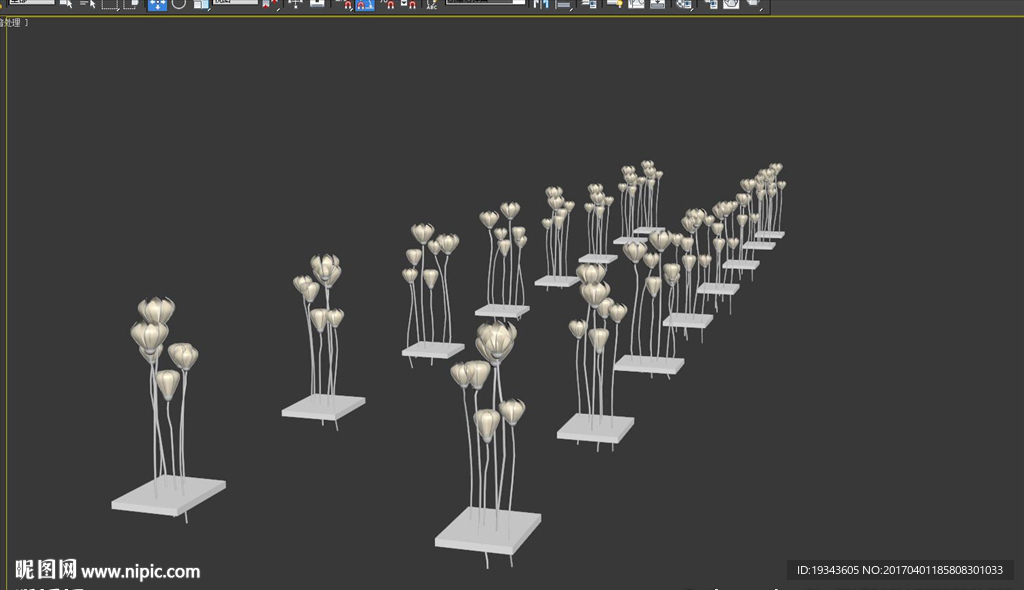Screen dimensions: 1024x590
Task: Open the selection filter dropdown
Action: (31, 2)
